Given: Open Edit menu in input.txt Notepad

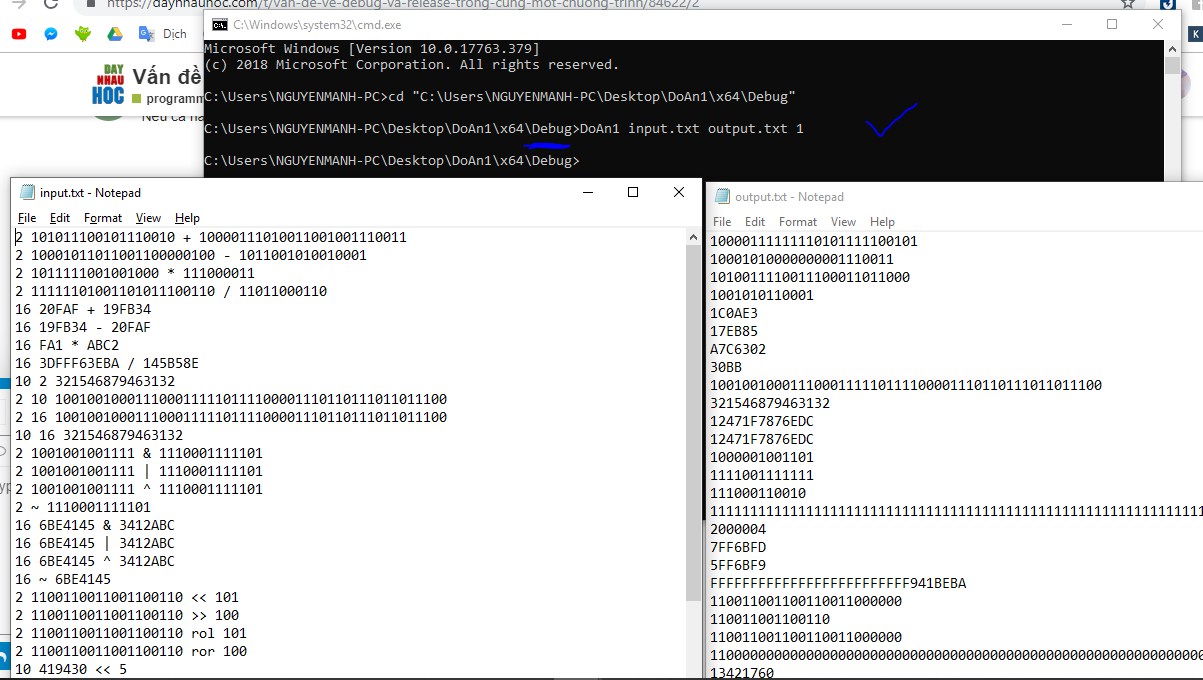Looking at the screenshot, I should [x=60, y=217].
